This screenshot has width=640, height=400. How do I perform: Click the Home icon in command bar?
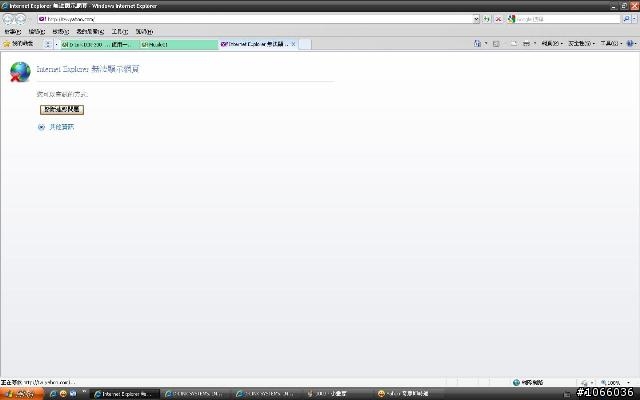477,43
